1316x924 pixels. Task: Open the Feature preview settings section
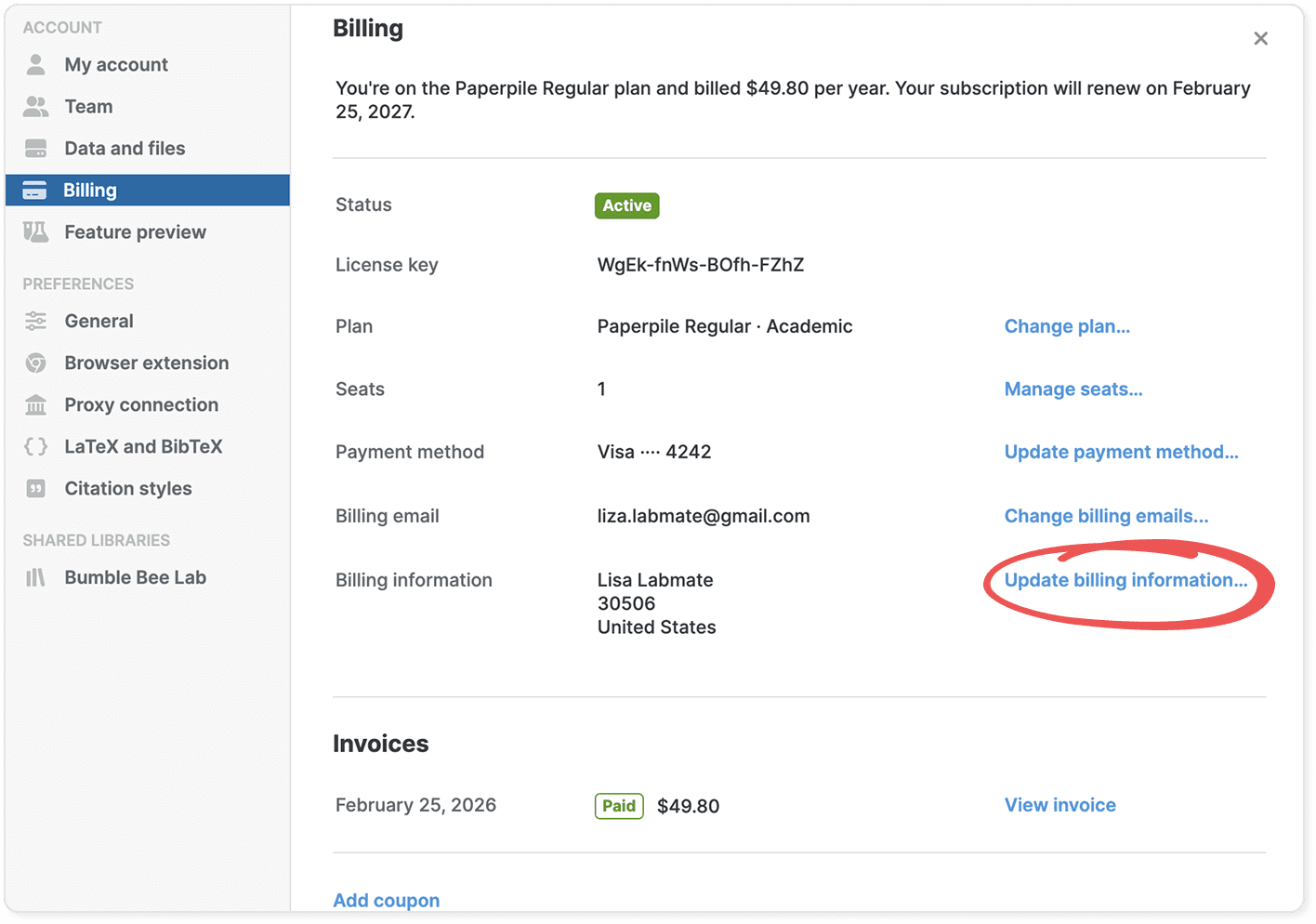(x=135, y=232)
